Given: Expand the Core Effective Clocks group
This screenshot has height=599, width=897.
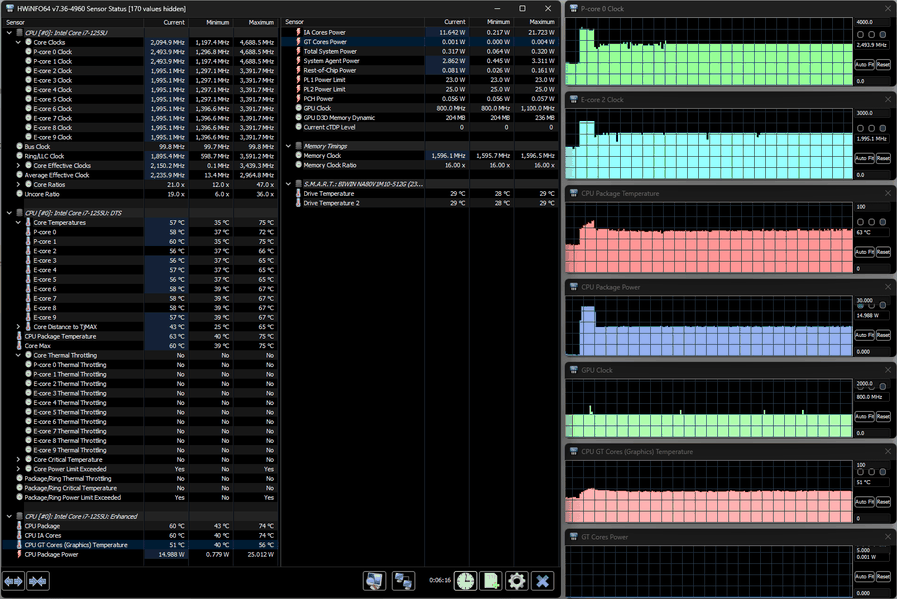Looking at the screenshot, I should 18,165.
